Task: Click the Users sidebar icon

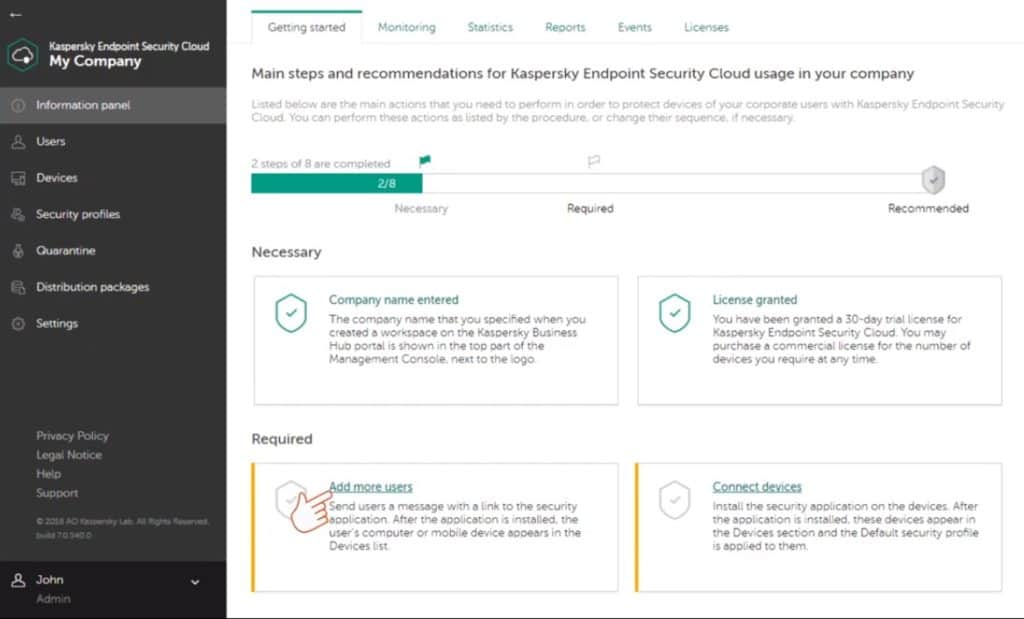Action: coord(18,142)
